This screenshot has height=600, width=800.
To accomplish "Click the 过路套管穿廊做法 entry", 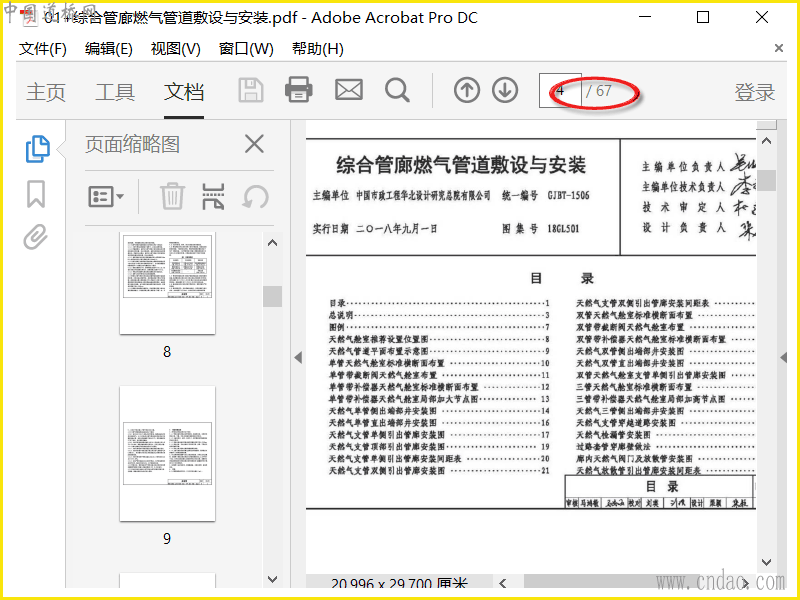I will [x=665, y=446].
